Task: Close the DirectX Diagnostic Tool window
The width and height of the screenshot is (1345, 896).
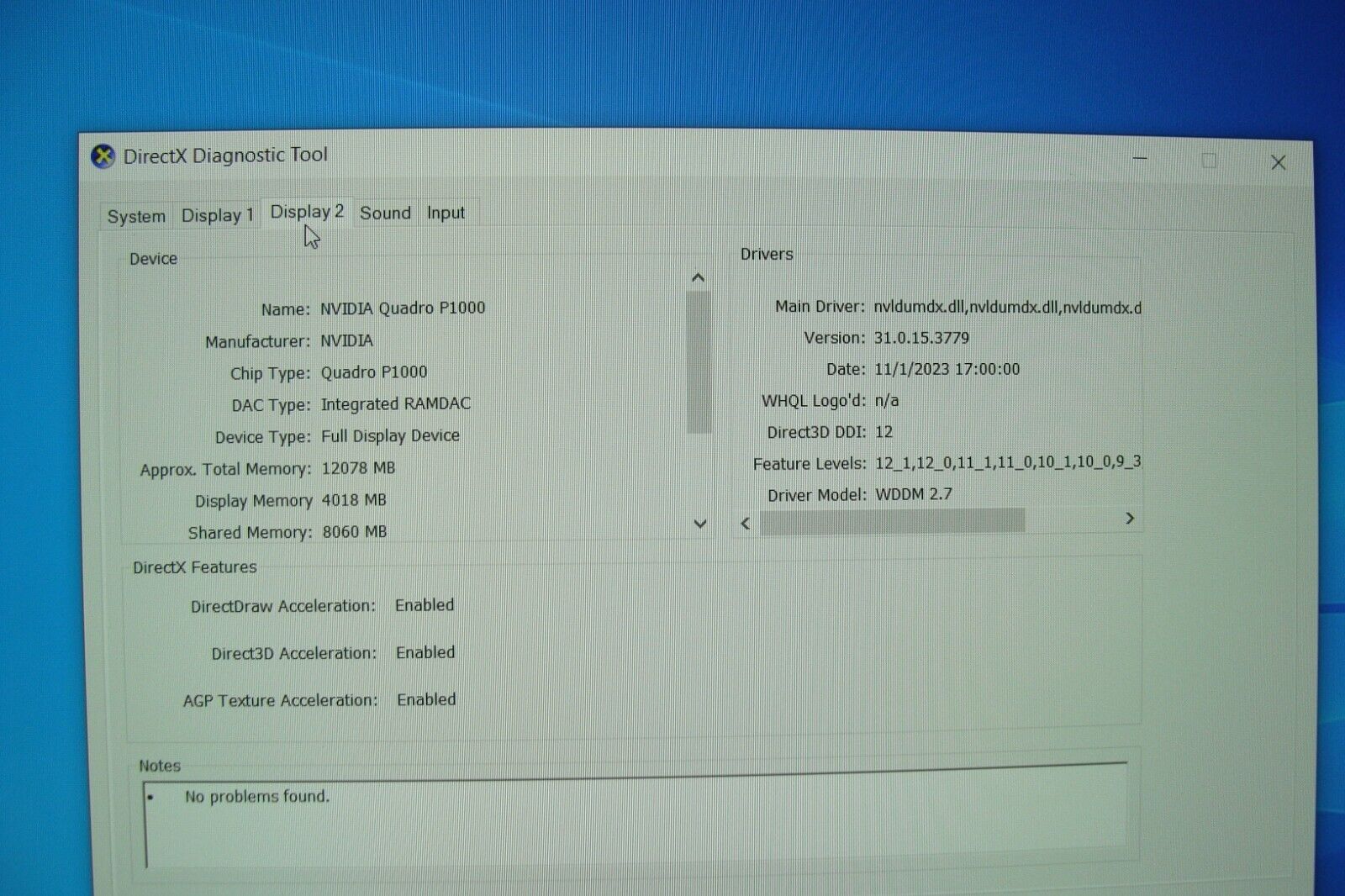Action: (1279, 163)
